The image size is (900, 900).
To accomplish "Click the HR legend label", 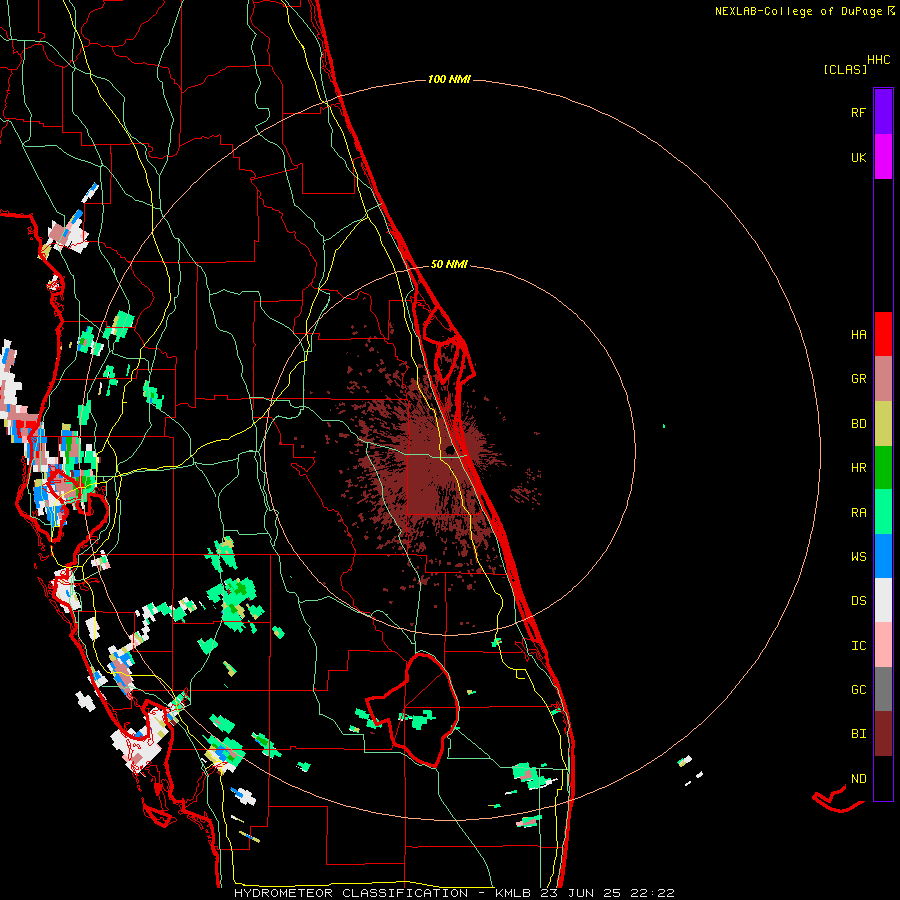I will coord(858,468).
